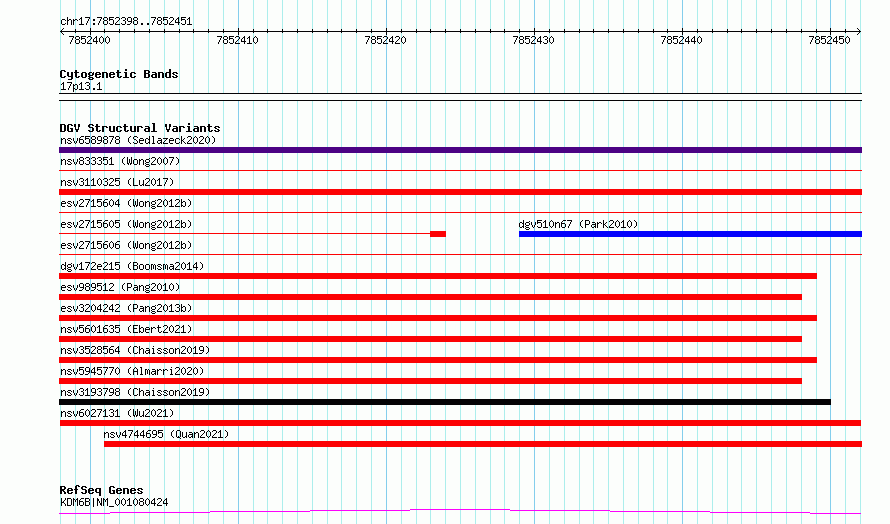Viewport: 890px width, 524px height.
Task: Open nsv3193798 (Chaisson2019) label
Action: (135, 392)
